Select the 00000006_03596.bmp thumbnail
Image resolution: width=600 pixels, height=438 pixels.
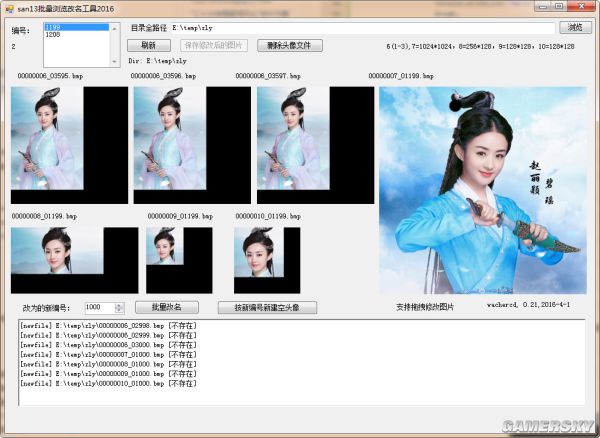tap(192, 145)
